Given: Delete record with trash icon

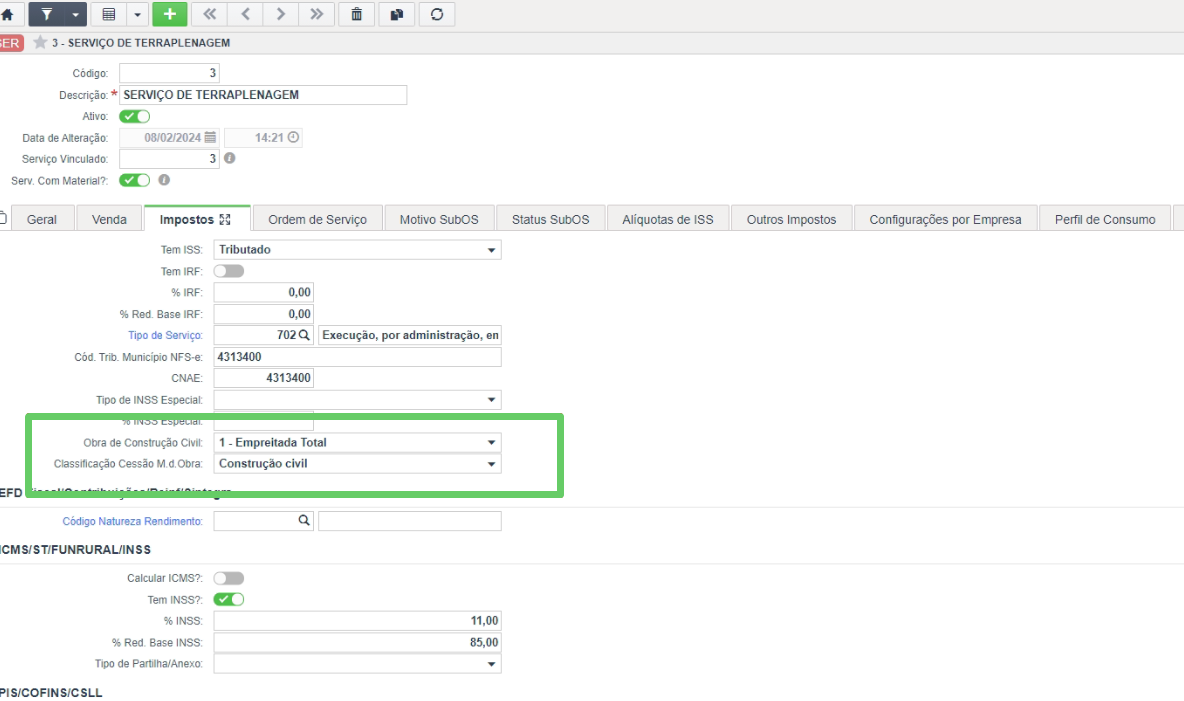Looking at the screenshot, I should pyautogui.click(x=356, y=14).
